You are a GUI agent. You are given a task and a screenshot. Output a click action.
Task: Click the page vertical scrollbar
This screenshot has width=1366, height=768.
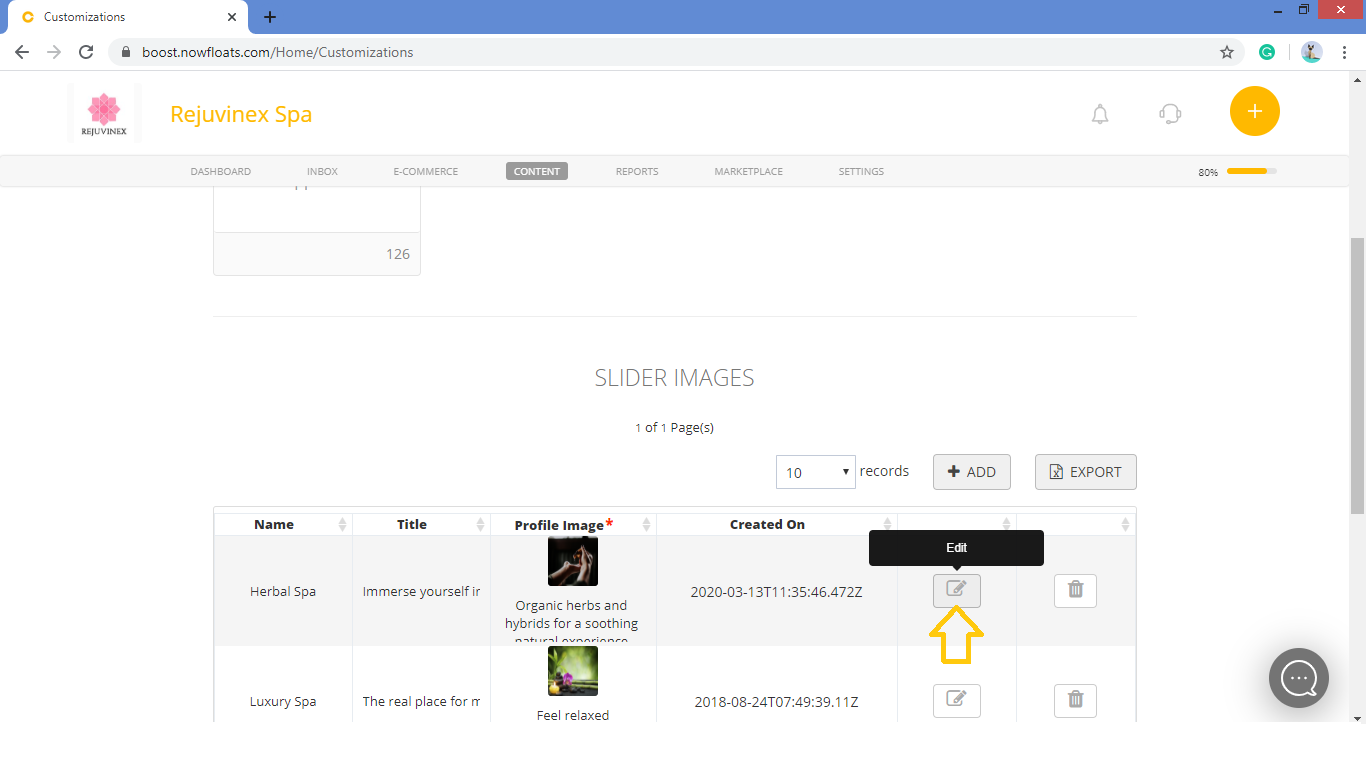(x=1357, y=375)
